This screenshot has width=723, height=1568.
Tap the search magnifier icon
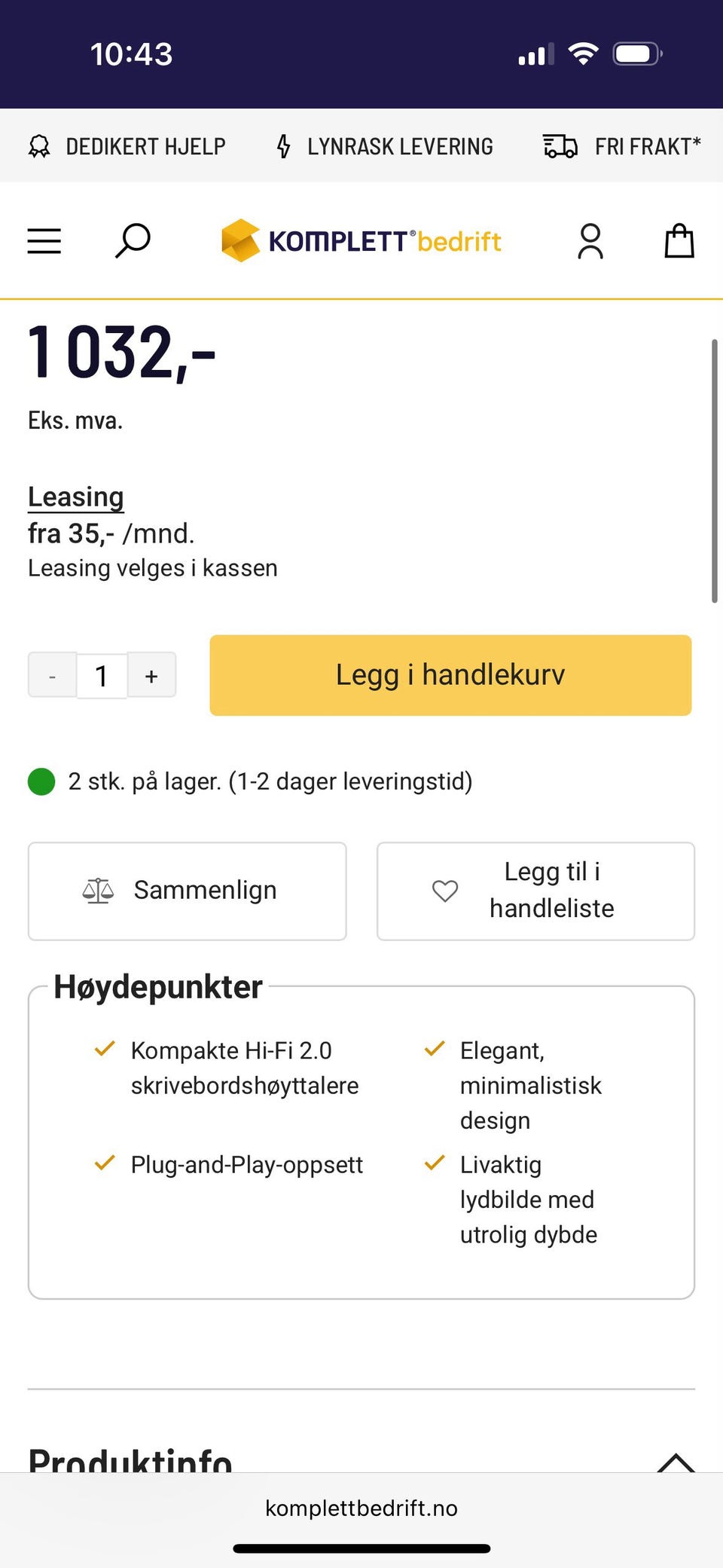click(x=133, y=241)
